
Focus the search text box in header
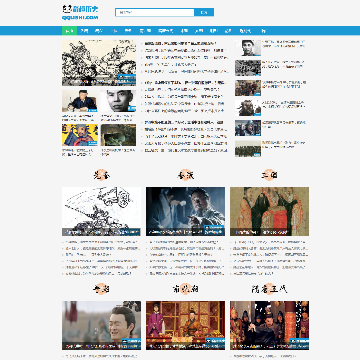pos(155,13)
